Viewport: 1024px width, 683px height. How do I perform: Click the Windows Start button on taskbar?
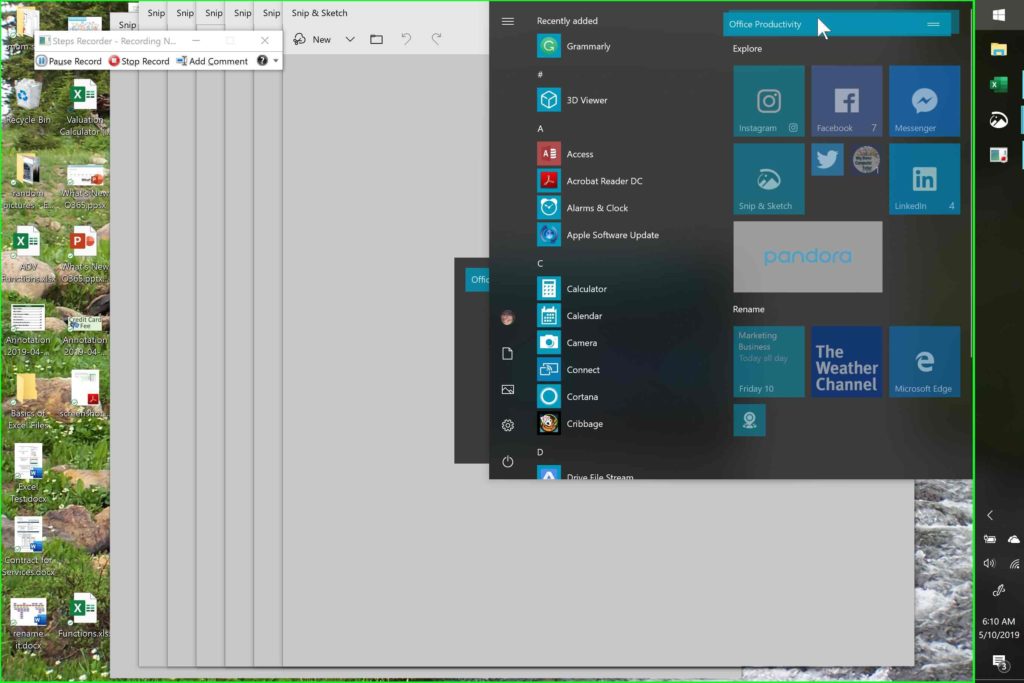click(x=999, y=16)
